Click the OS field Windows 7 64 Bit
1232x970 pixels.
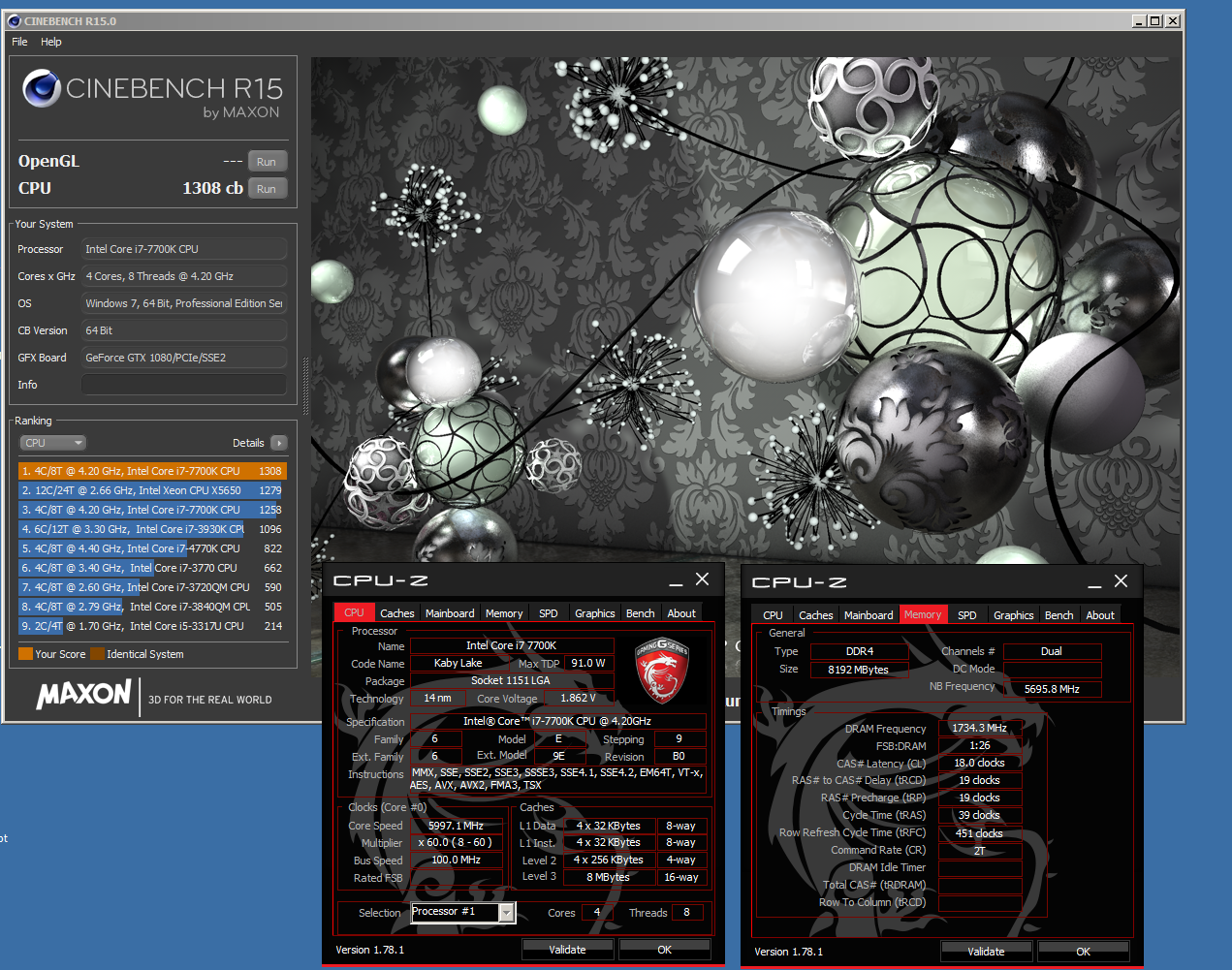pos(184,303)
